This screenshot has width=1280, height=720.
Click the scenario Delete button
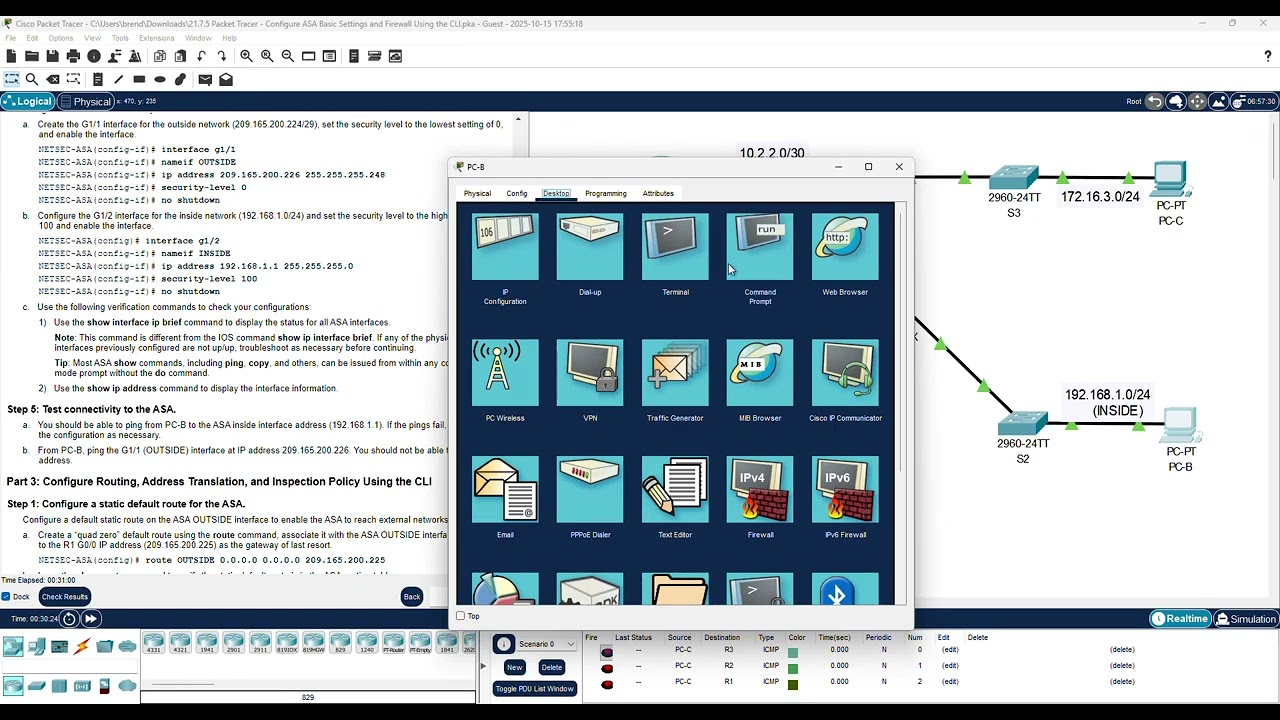551,667
